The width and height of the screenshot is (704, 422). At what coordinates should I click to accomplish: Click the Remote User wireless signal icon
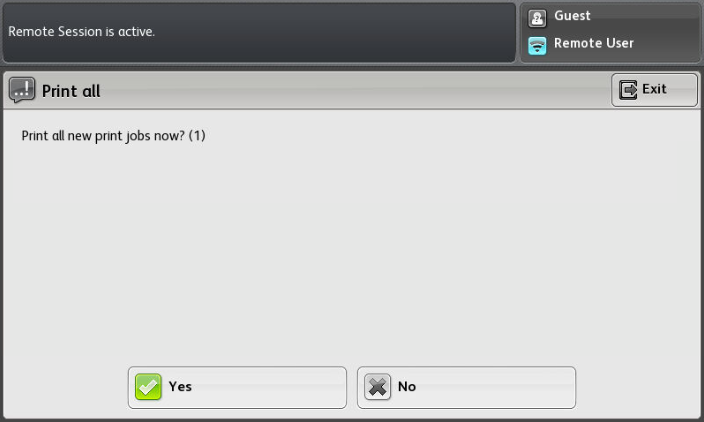[x=537, y=45]
